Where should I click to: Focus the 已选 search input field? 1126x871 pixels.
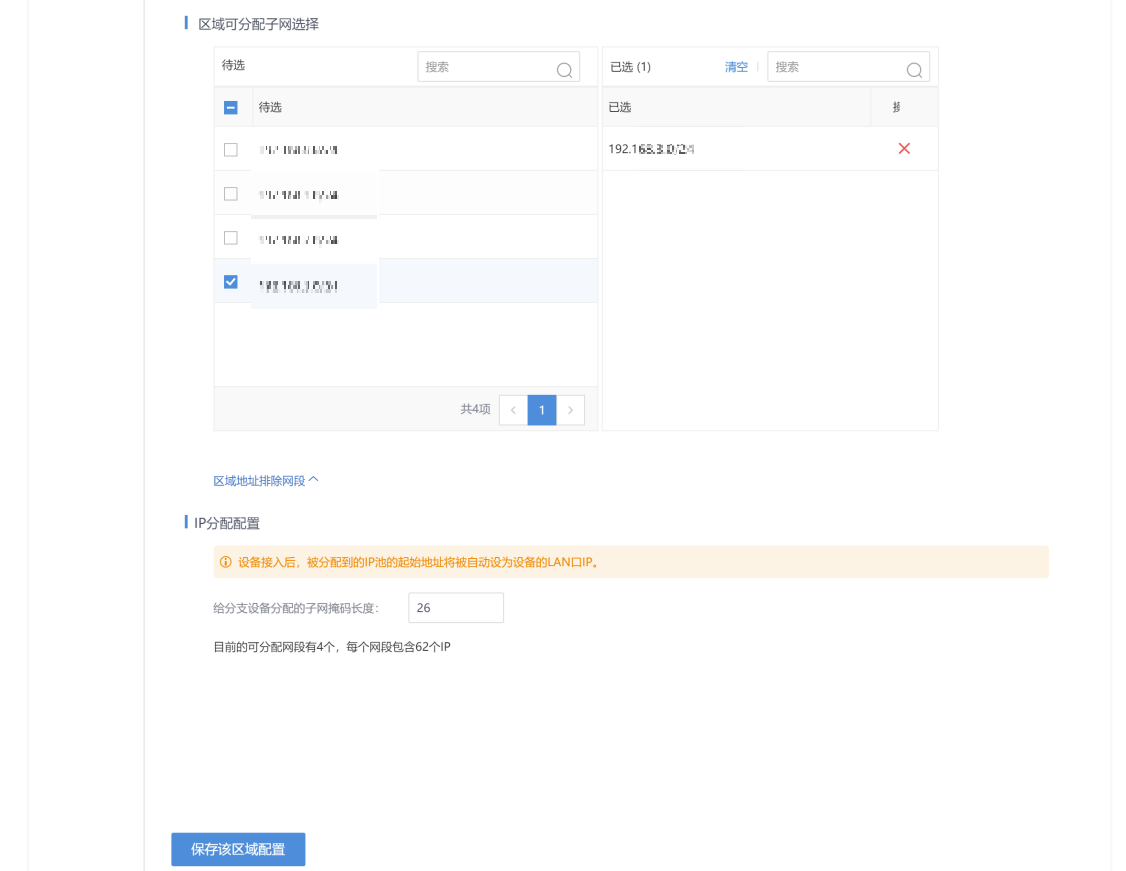click(x=837, y=67)
